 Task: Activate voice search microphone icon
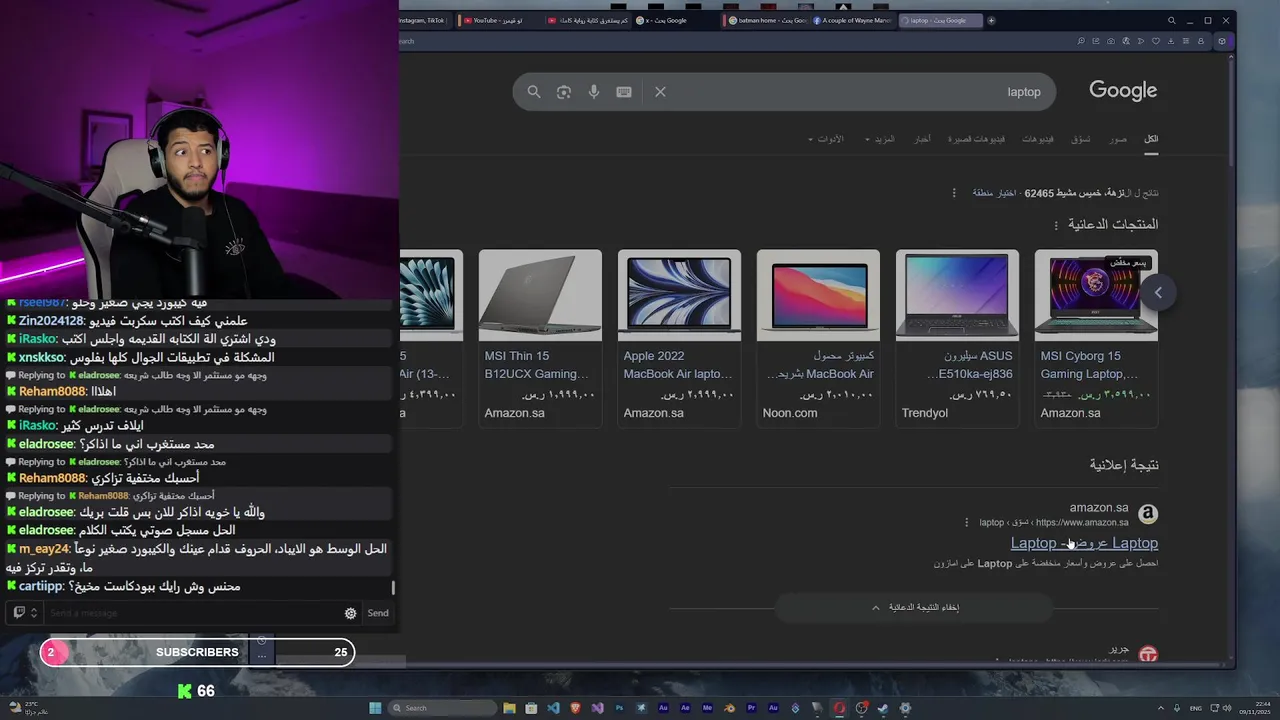pyautogui.click(x=594, y=92)
